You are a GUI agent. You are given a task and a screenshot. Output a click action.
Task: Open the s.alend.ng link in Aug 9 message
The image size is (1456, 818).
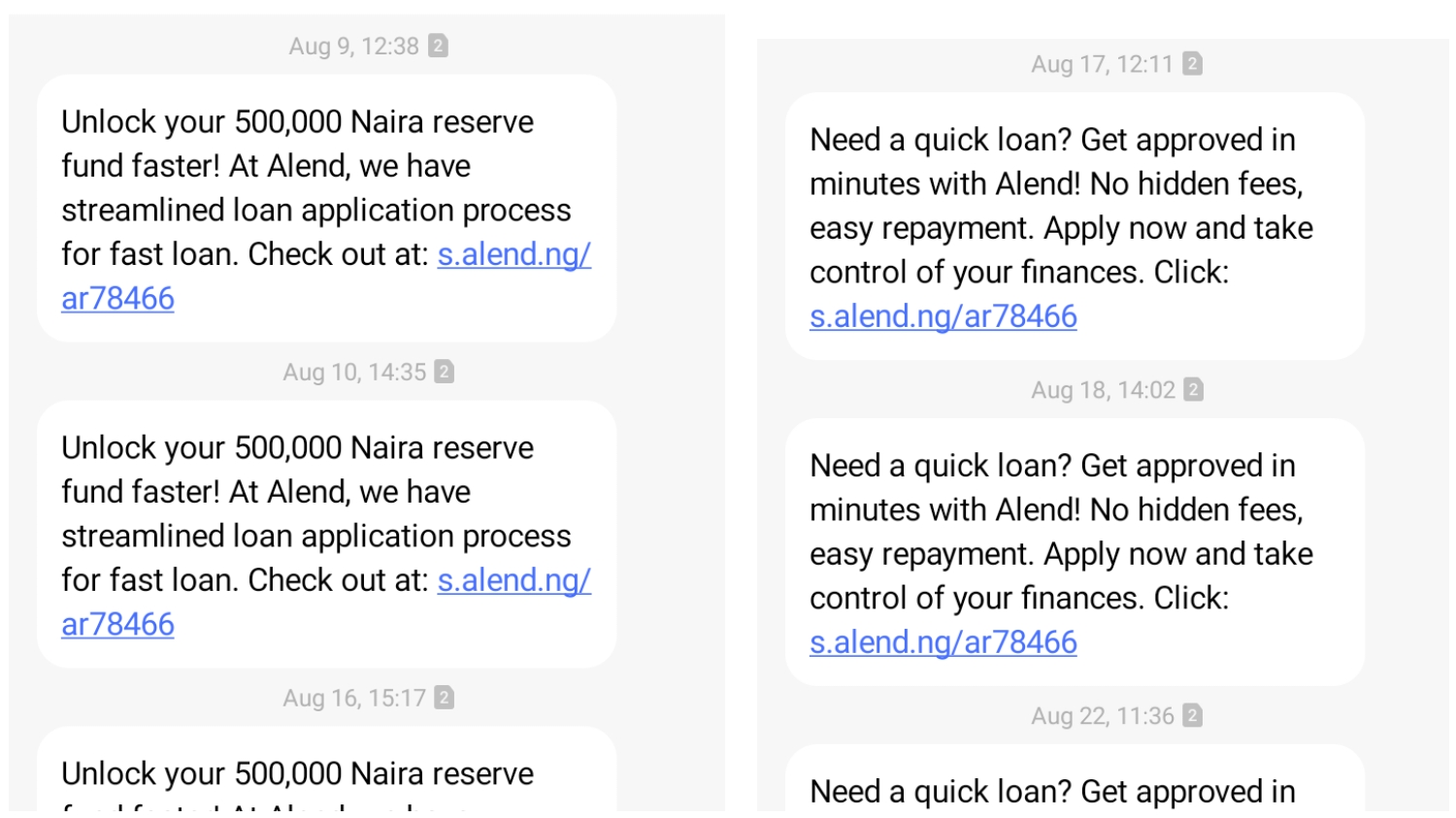tap(513, 255)
